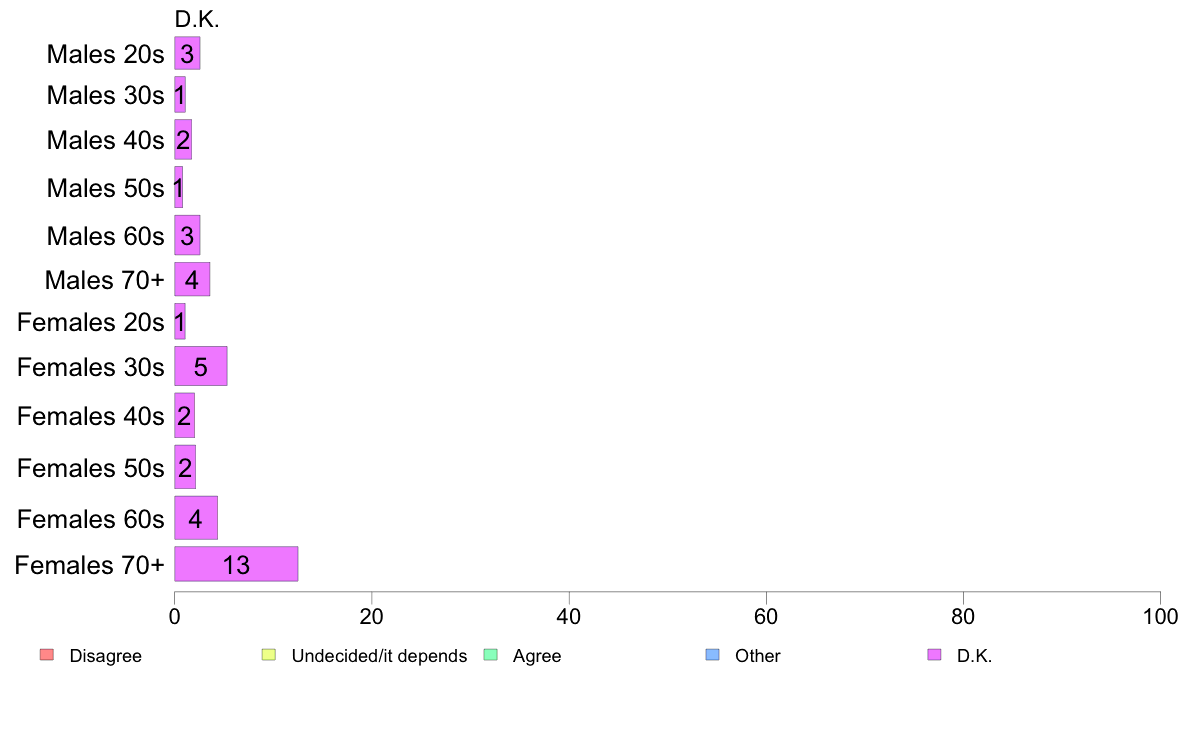
Task: Click the Males 50s row label
Action: (105, 188)
